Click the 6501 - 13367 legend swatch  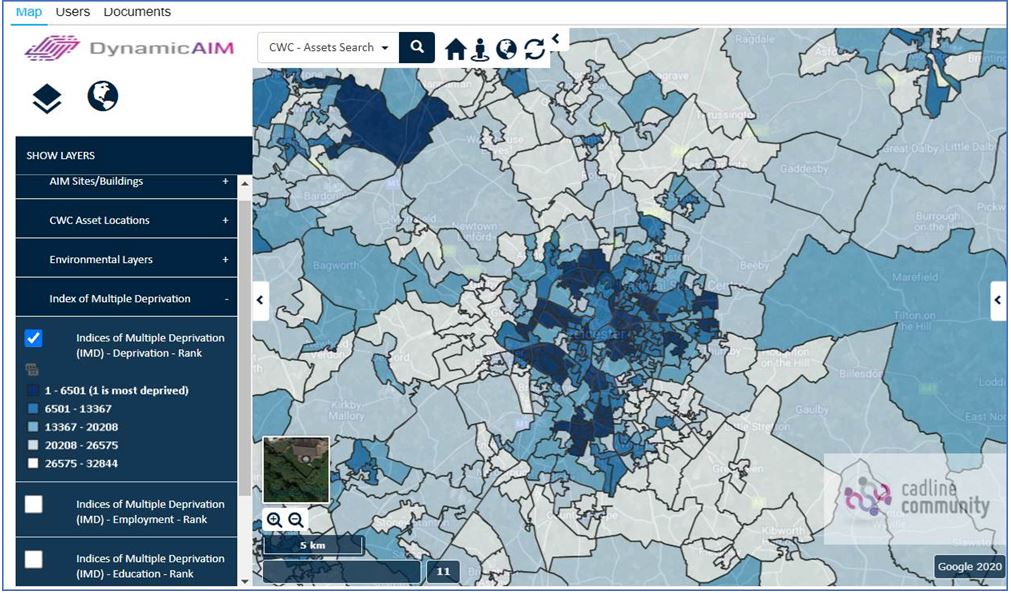click(x=34, y=409)
